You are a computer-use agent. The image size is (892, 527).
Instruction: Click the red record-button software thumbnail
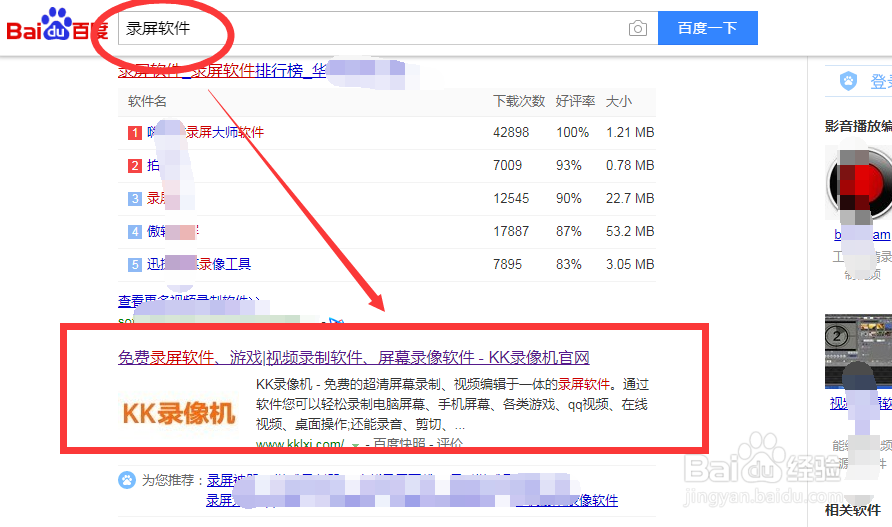pos(858,183)
